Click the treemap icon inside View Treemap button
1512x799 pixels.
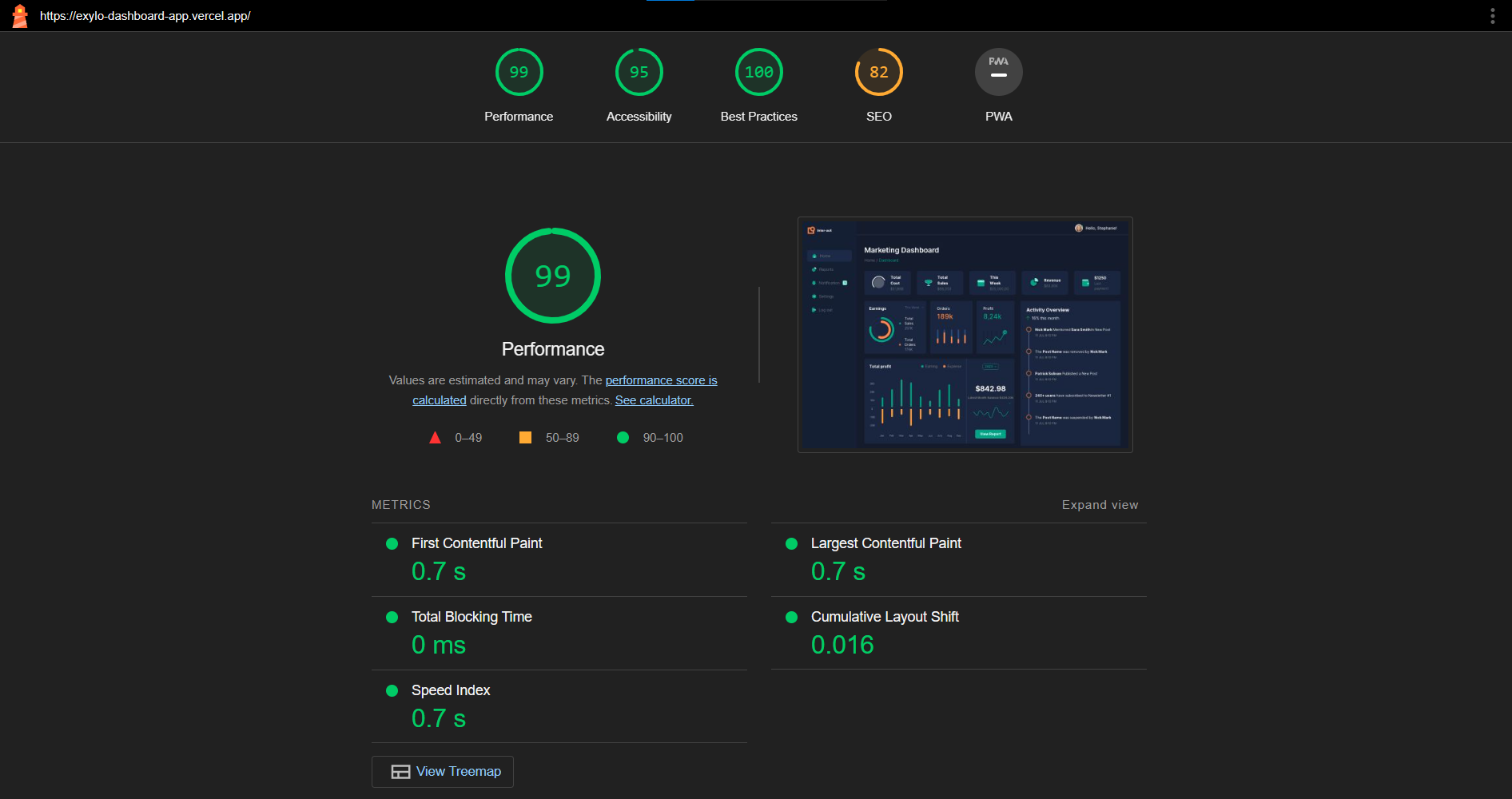coord(400,771)
